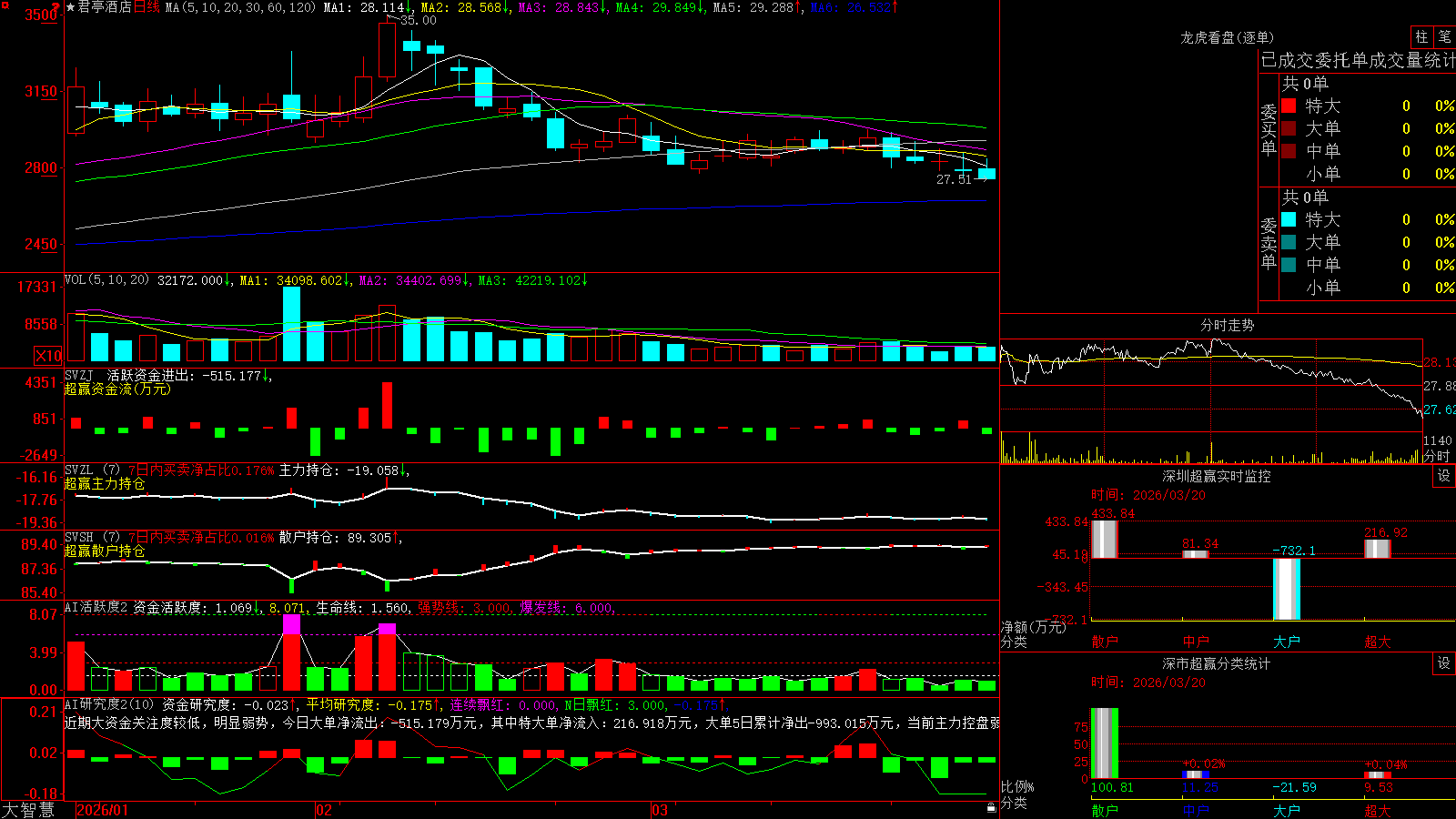Open 设 settings for 深市超赢分类统计
Image resolution: width=1456 pixels, height=819 pixels.
[x=1444, y=663]
